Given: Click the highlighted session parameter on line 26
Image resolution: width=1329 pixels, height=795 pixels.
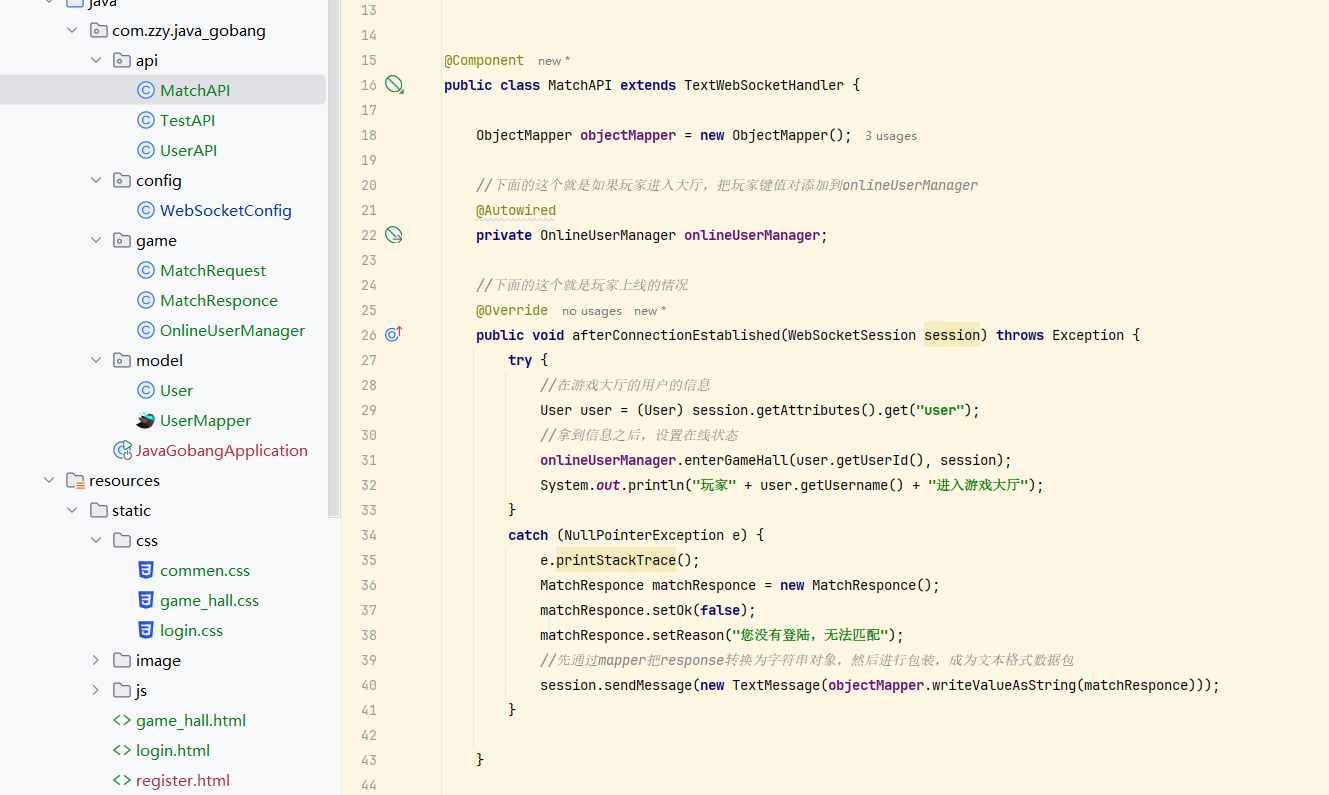Looking at the screenshot, I should coord(952,335).
